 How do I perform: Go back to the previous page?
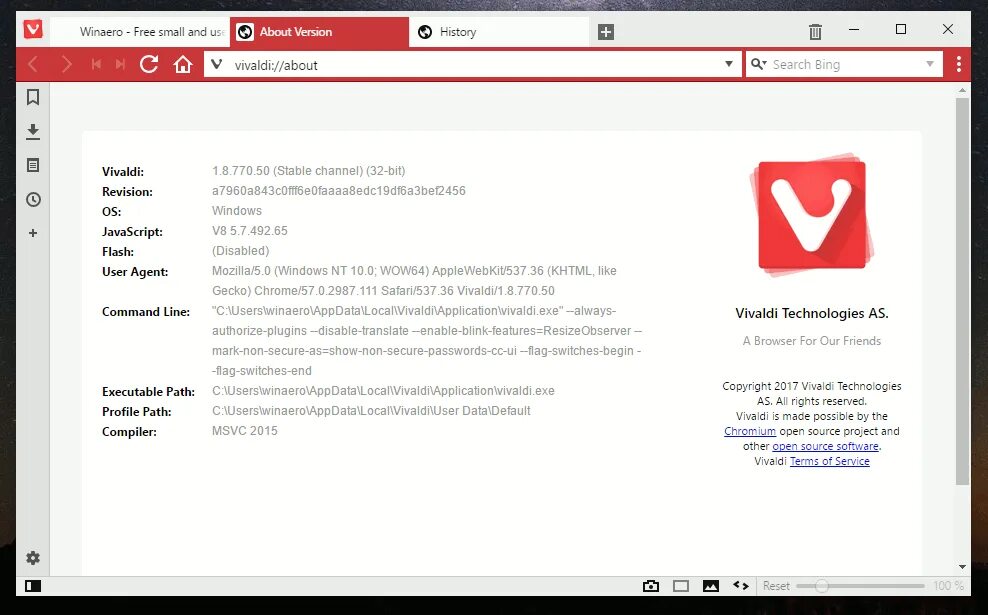[33, 64]
